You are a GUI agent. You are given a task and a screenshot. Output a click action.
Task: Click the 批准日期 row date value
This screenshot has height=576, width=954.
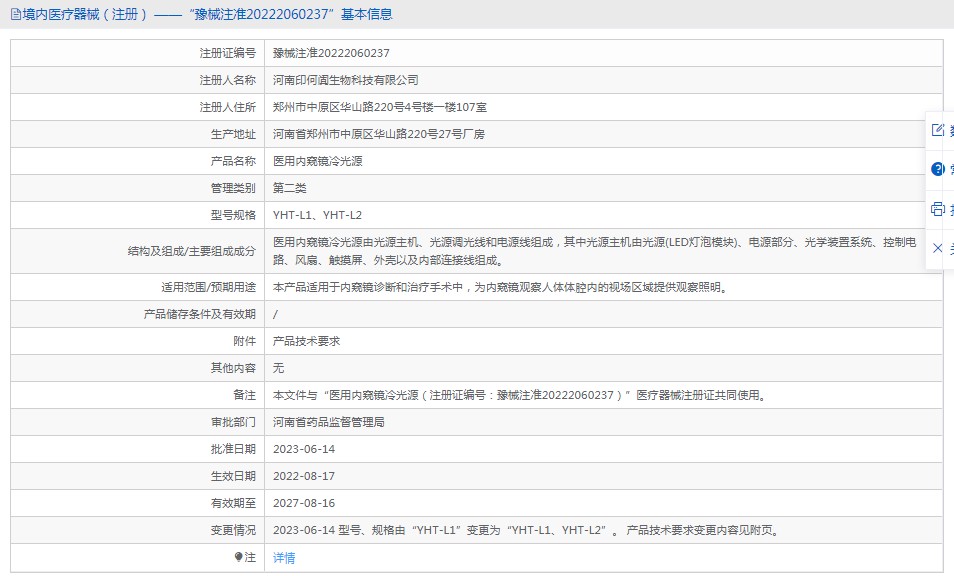pyautogui.click(x=304, y=449)
